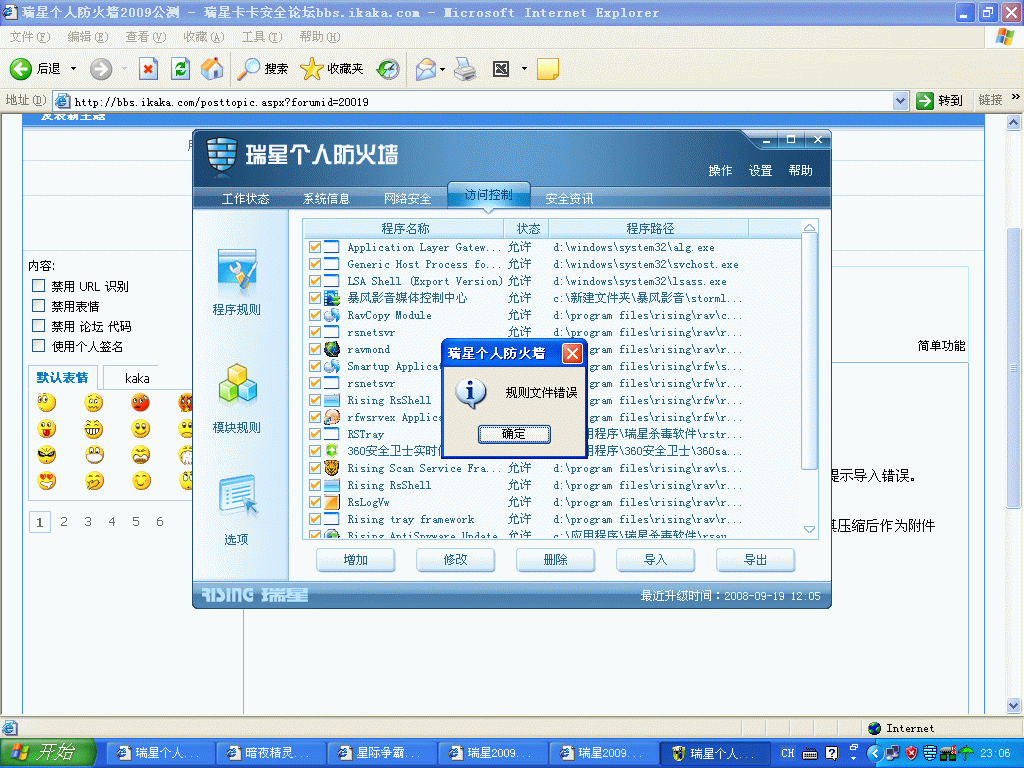Open the History icon in IE toolbar
Screen dimensions: 1024x768
coord(388,69)
